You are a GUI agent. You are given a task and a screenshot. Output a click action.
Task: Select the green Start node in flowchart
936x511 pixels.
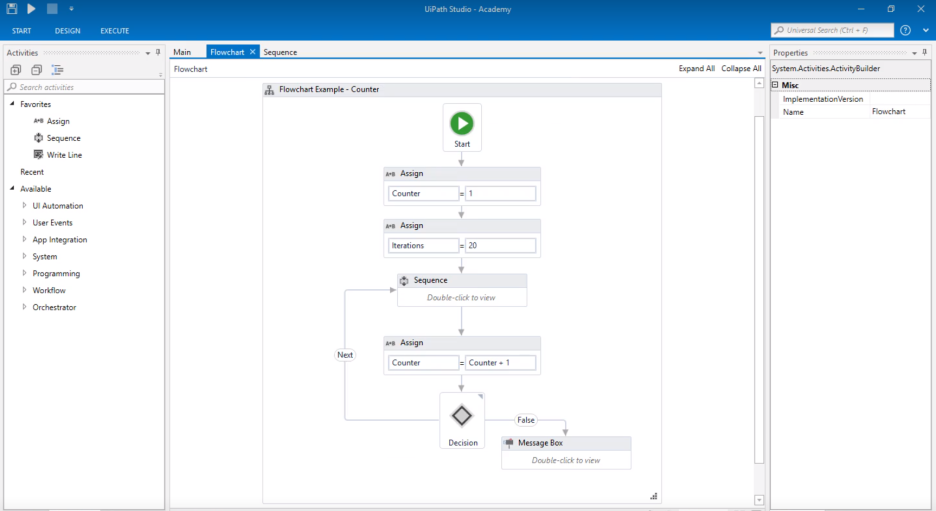click(x=461, y=124)
